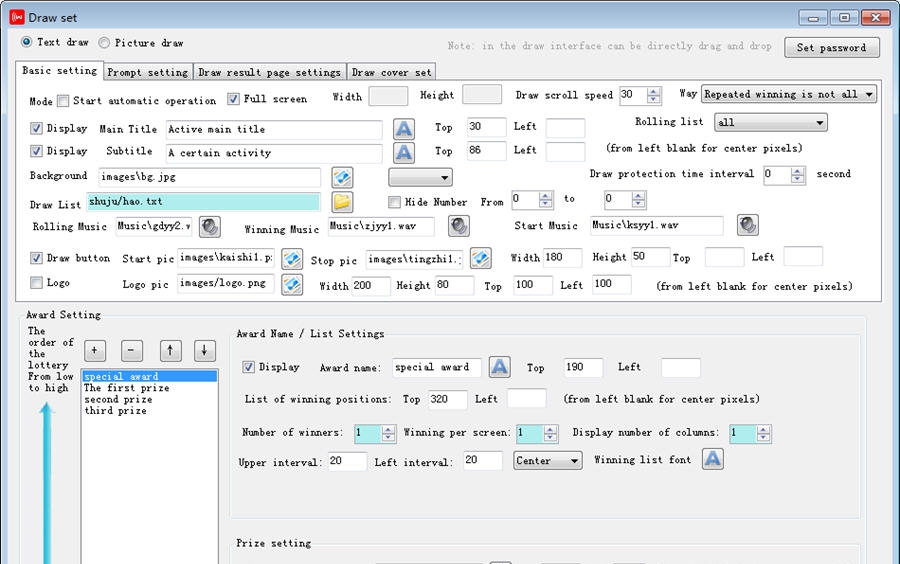Open Winning list font settings icon
Screen dimensions: 900x564
tap(712, 459)
